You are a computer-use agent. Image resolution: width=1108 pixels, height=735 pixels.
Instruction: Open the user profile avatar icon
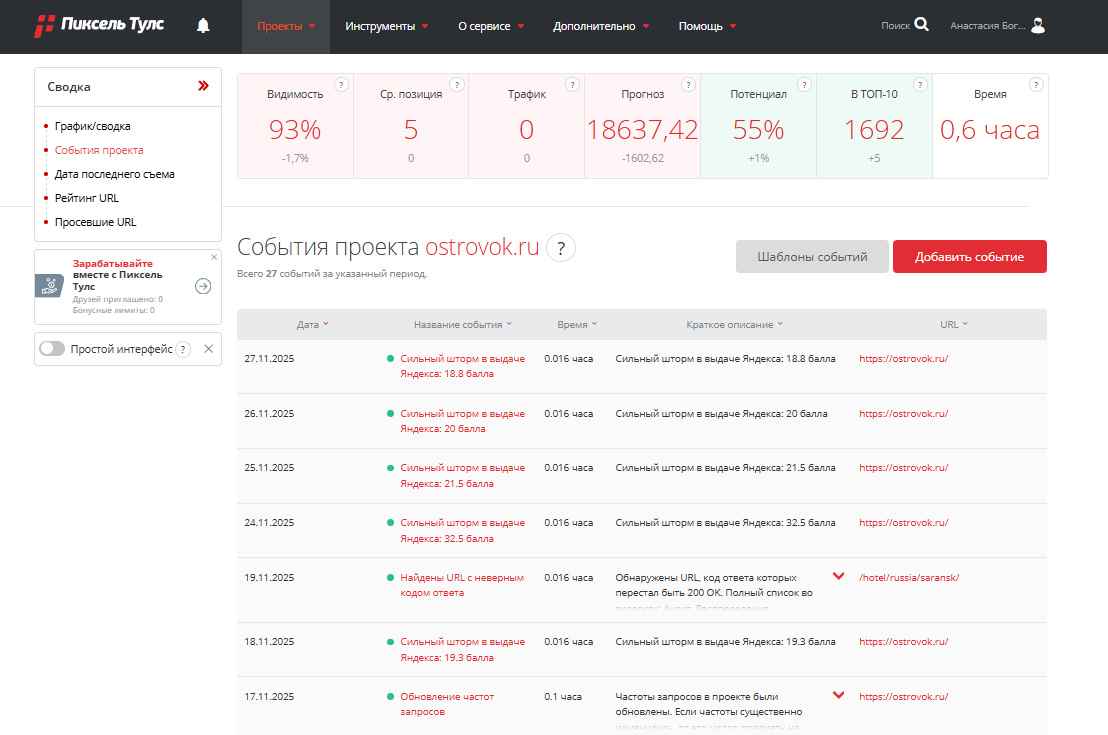(1038, 26)
